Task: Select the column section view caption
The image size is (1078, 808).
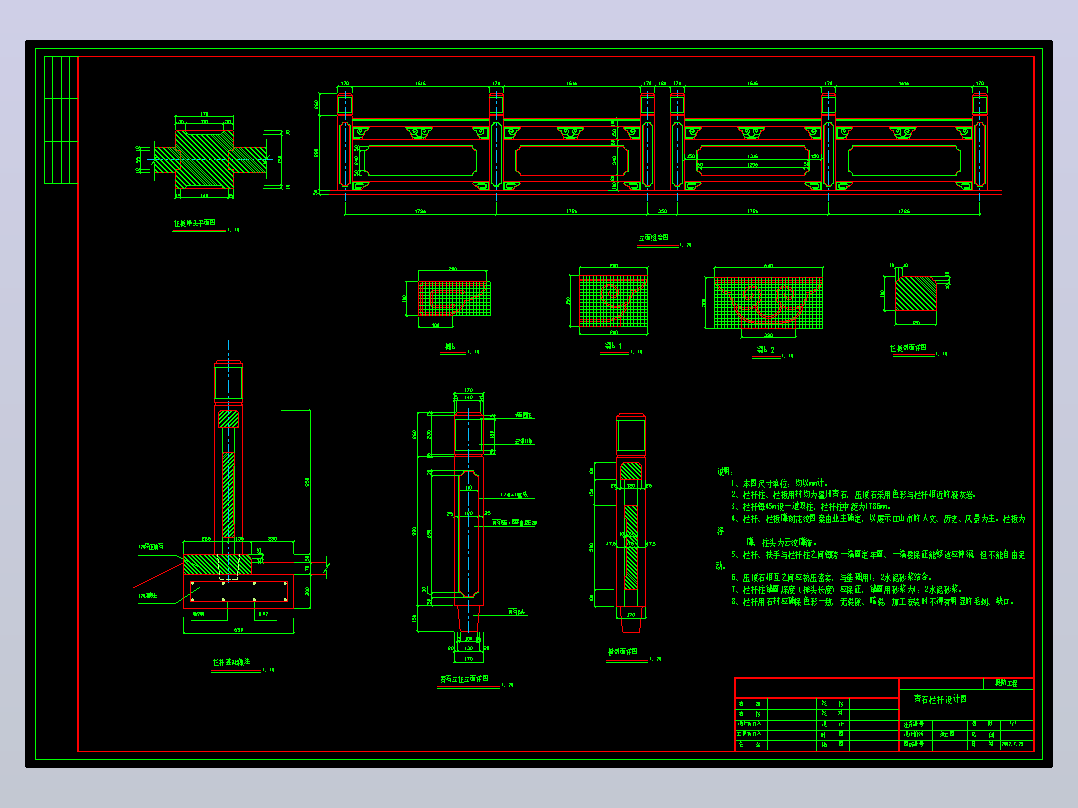Action: pyautogui.click(x=623, y=651)
